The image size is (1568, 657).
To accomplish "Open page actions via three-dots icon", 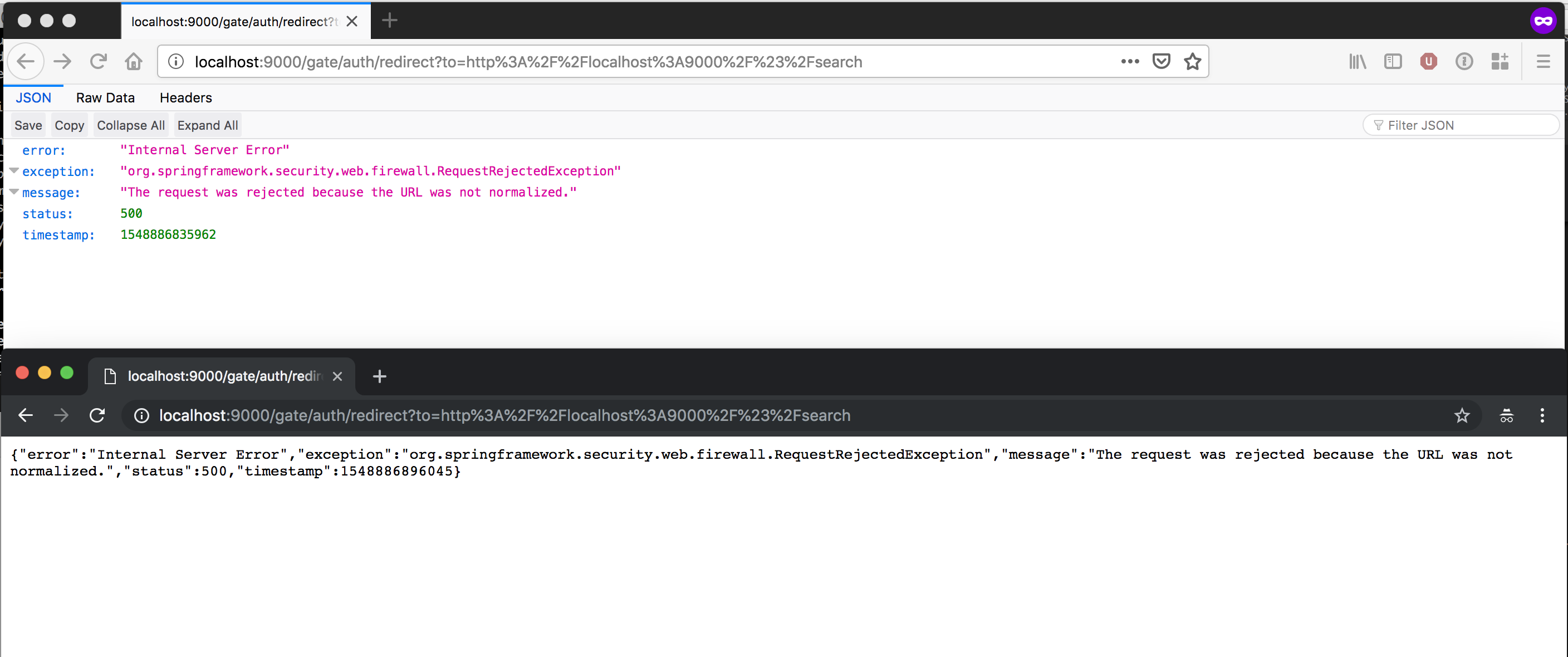I will tap(1129, 61).
